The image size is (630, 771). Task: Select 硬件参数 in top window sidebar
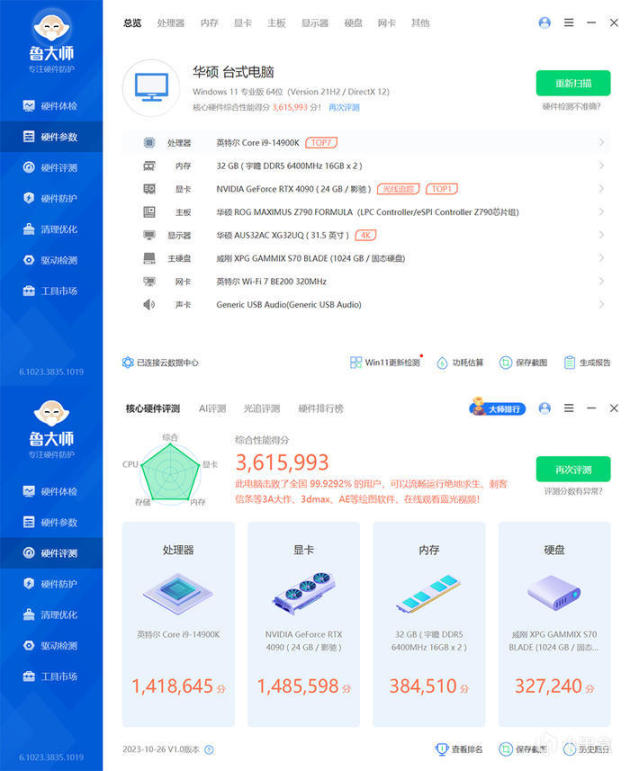click(x=51, y=137)
